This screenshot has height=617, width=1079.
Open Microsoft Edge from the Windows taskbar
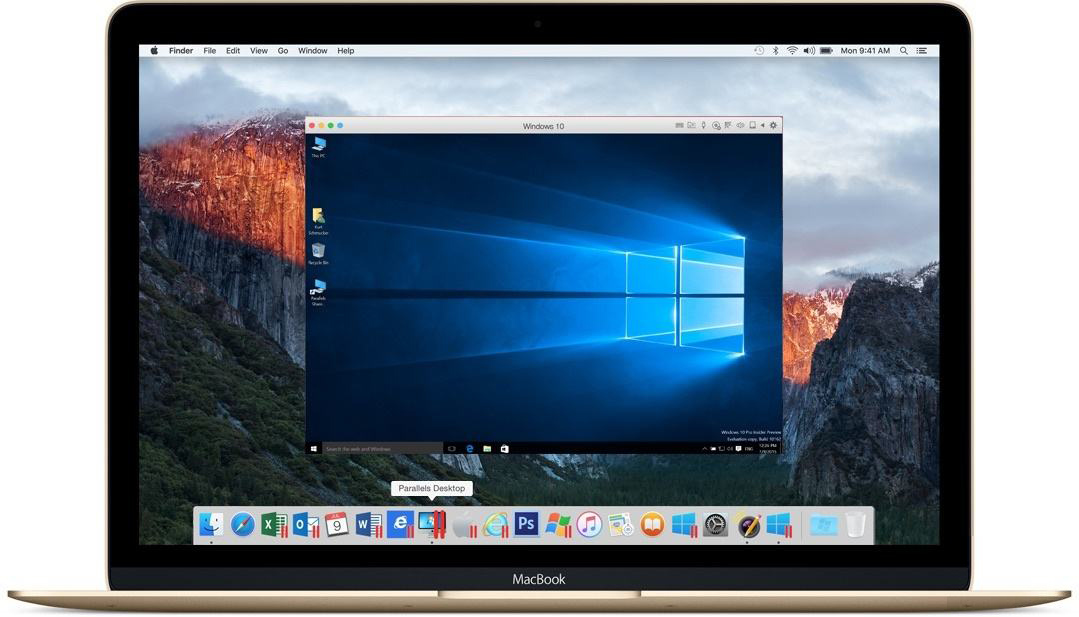coord(468,449)
